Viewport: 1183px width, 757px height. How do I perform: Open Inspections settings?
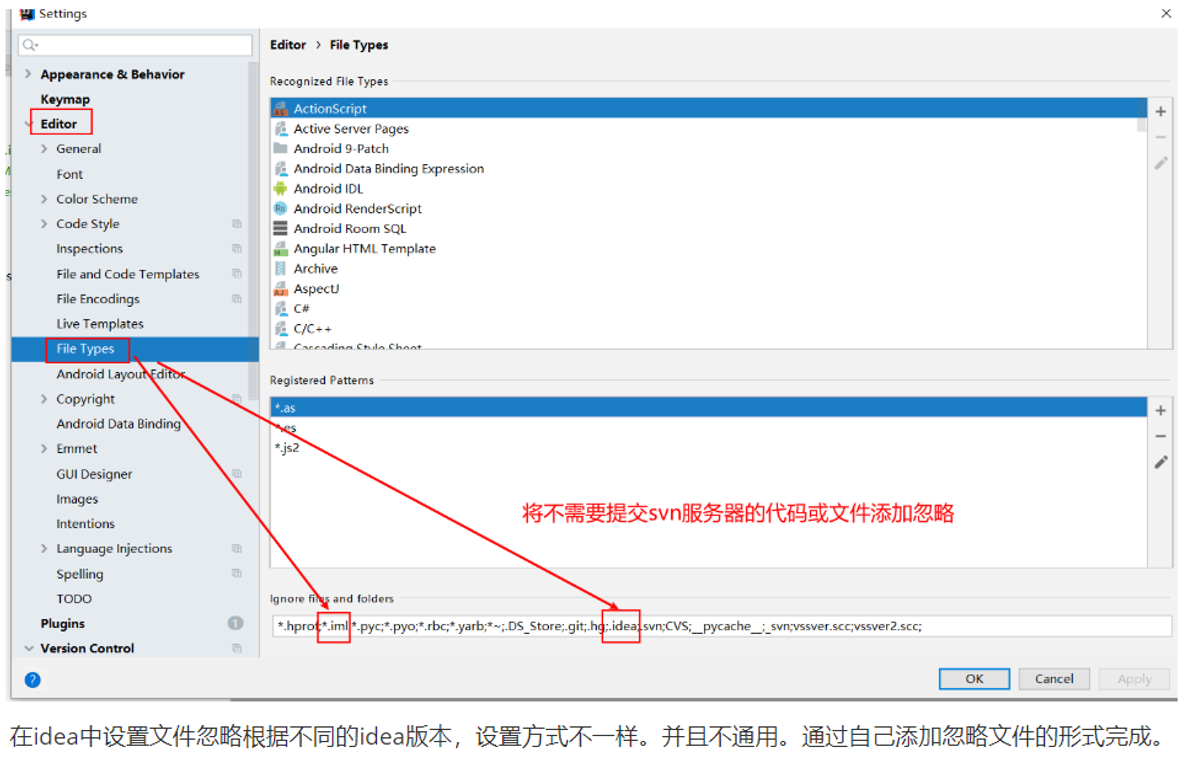[x=89, y=249]
